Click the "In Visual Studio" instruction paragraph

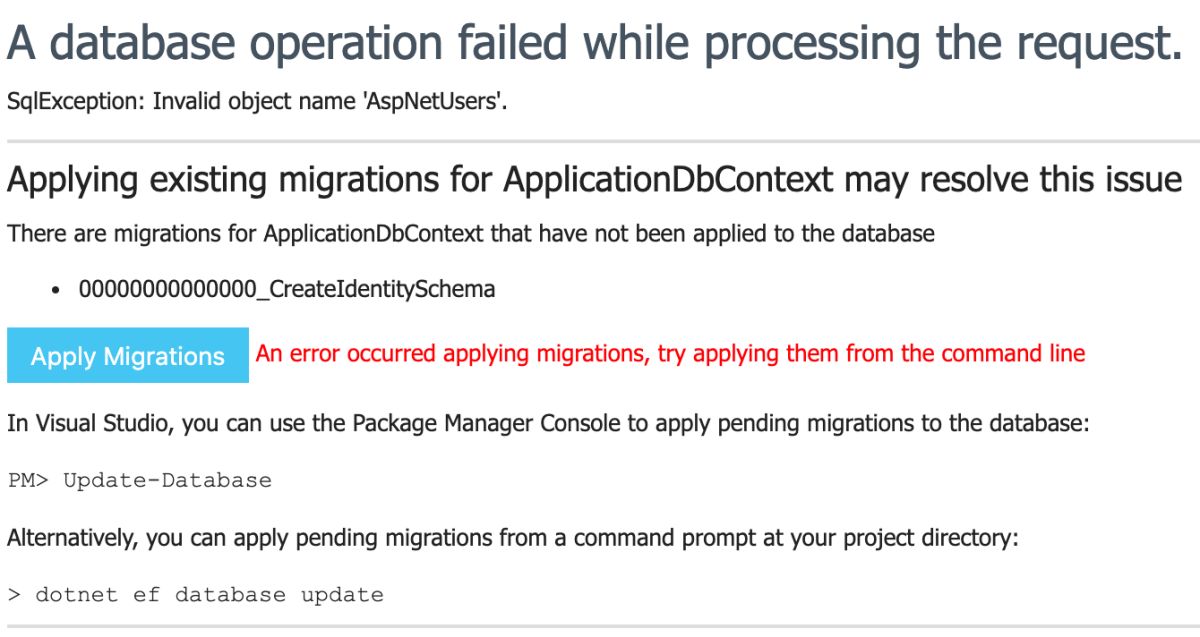click(547, 423)
